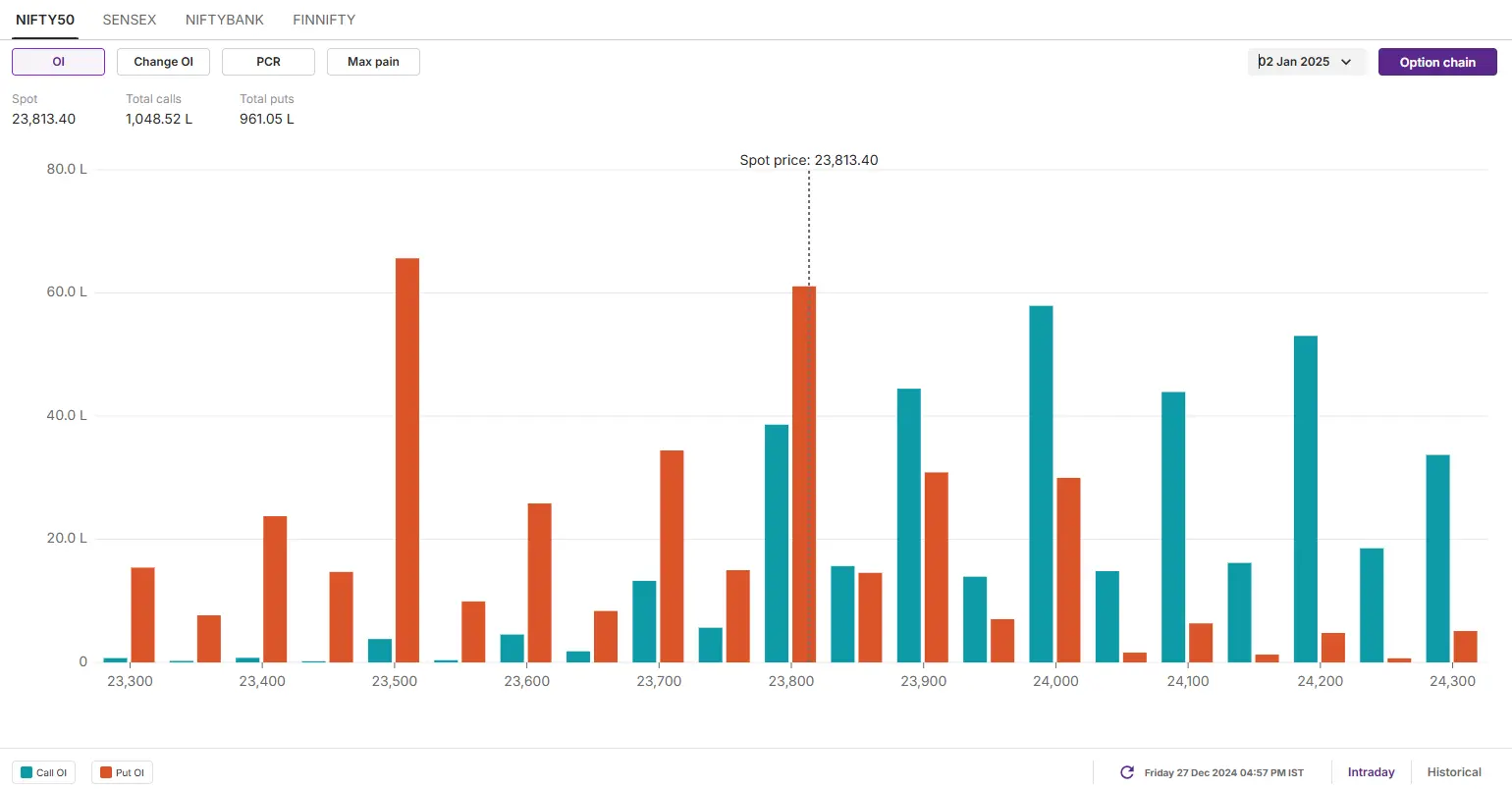Image resolution: width=1512 pixels, height=789 pixels.
Task: Open the expiry date dropdown chevron
Action: point(1346,62)
